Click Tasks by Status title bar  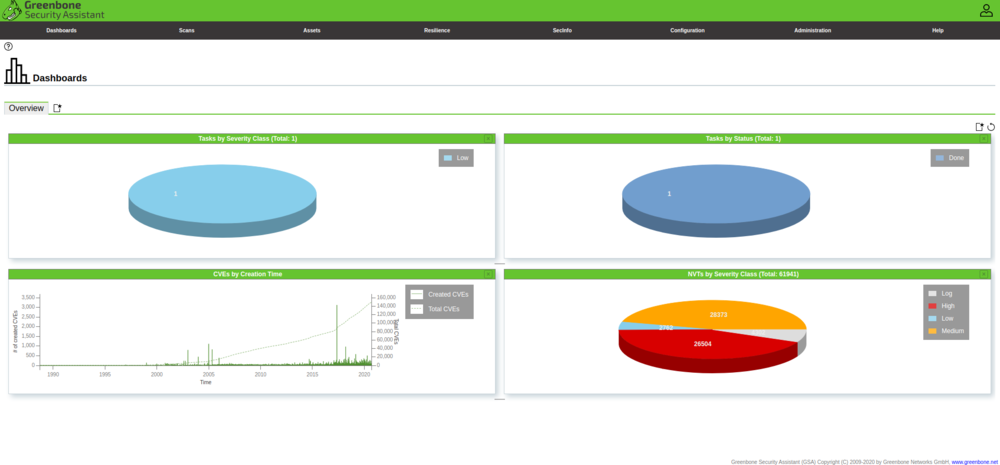pos(743,138)
